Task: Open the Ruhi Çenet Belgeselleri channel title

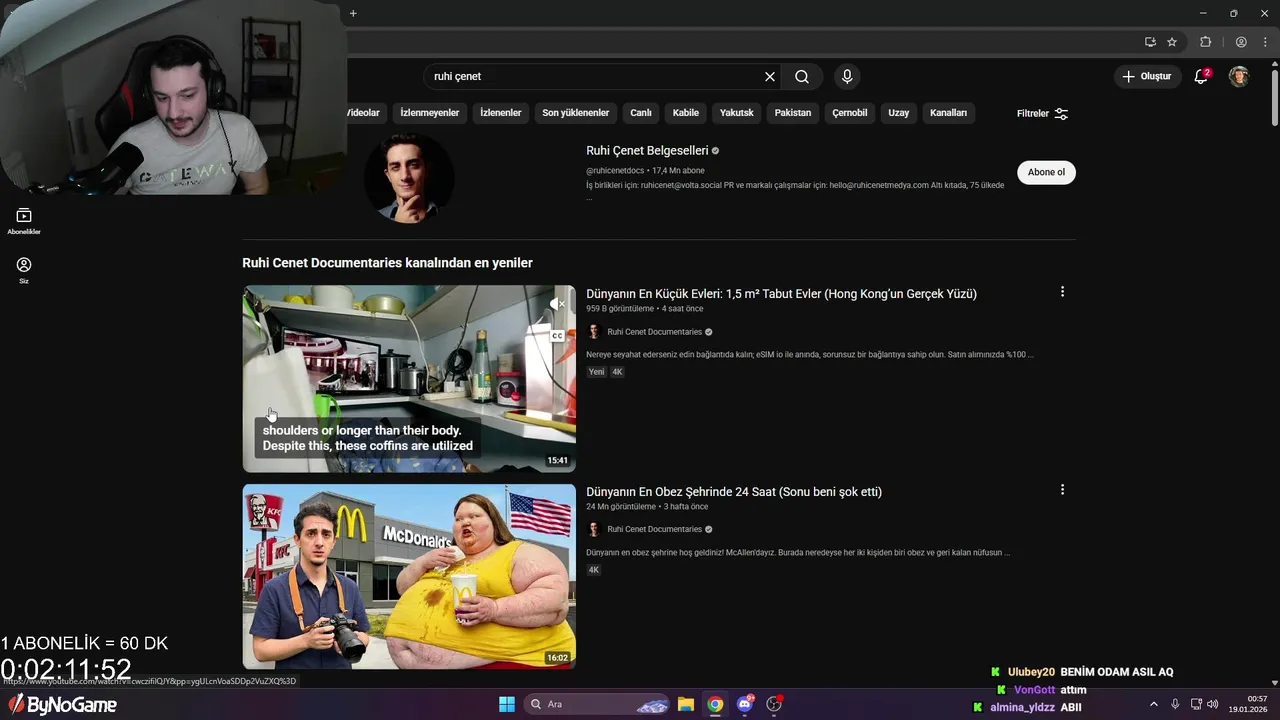Action: 647,151
